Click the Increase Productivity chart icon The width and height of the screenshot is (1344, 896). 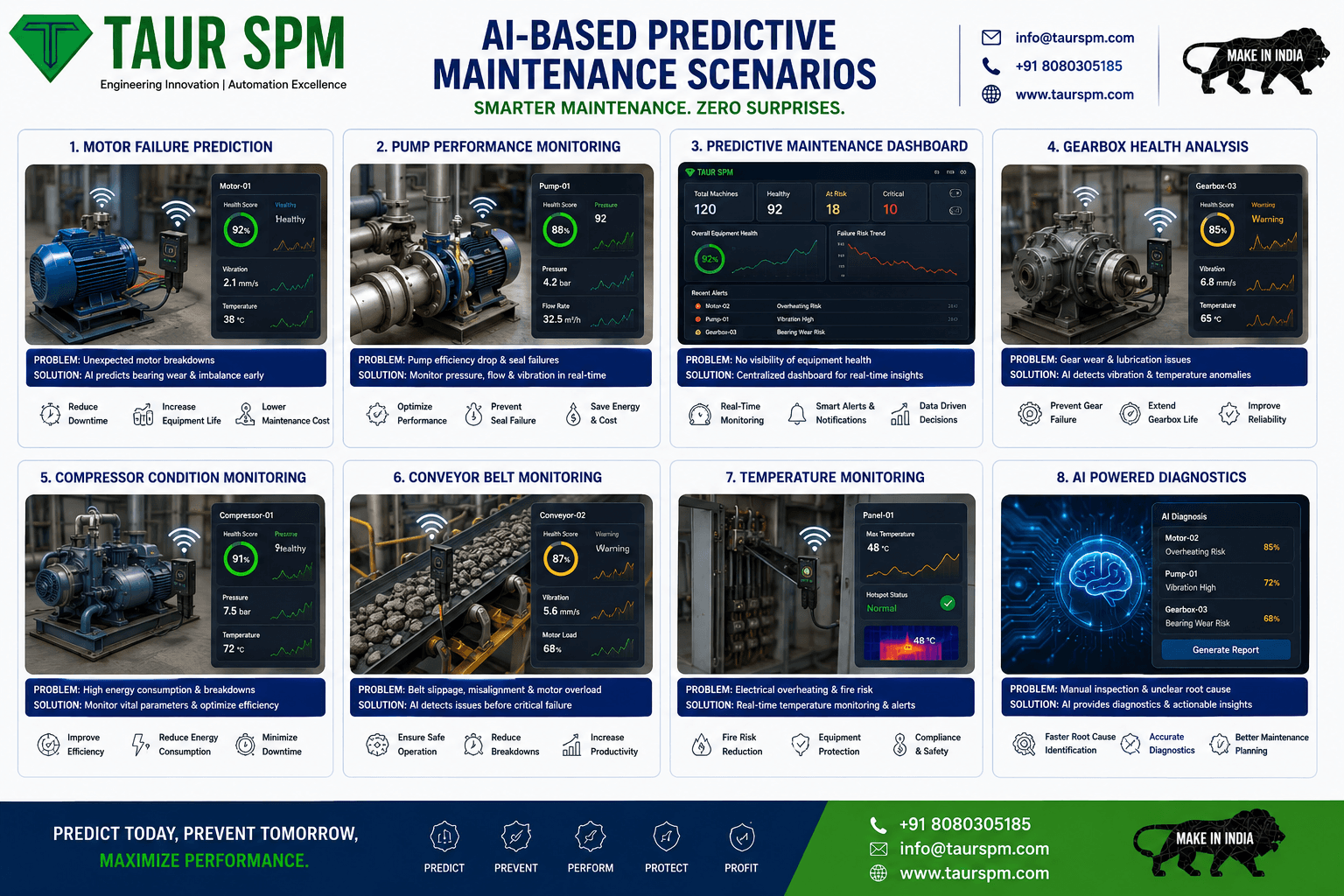coord(571,745)
